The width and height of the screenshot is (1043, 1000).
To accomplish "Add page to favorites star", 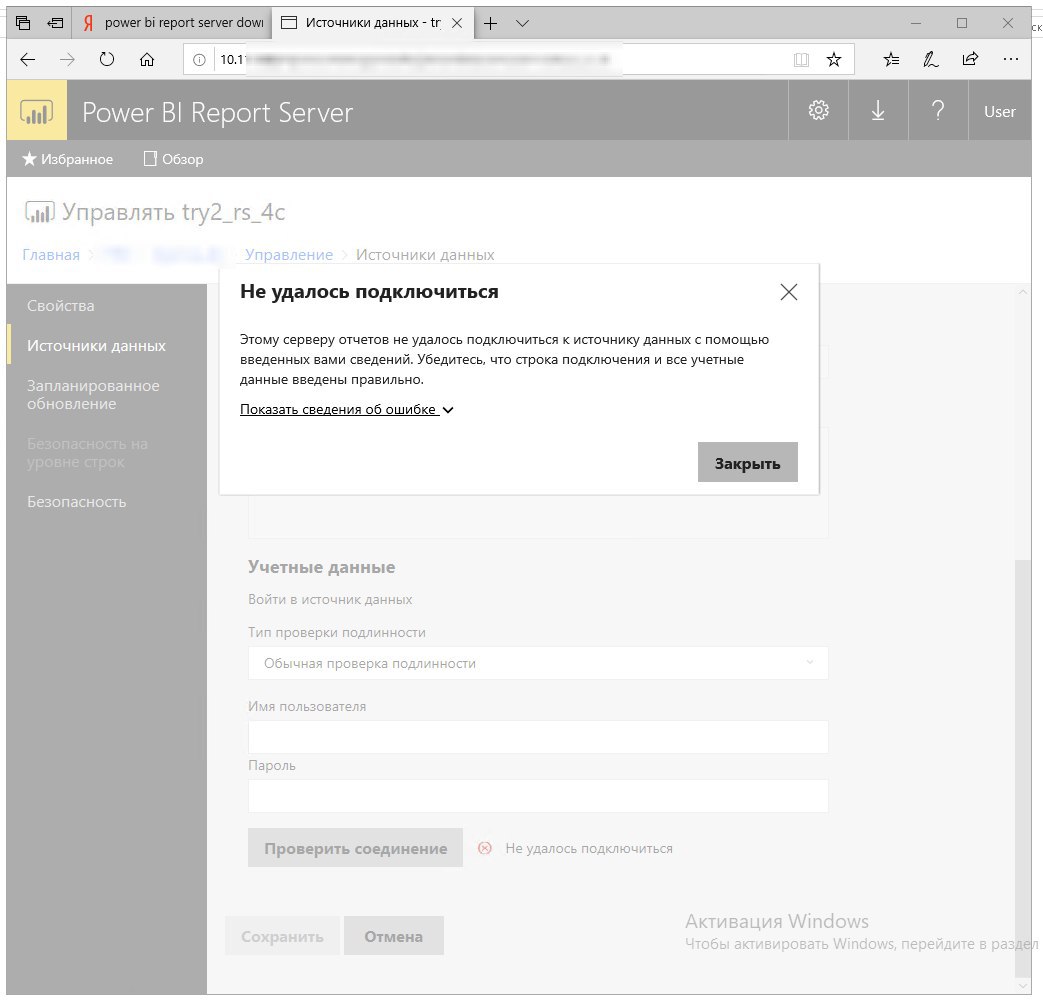I will click(x=833, y=60).
